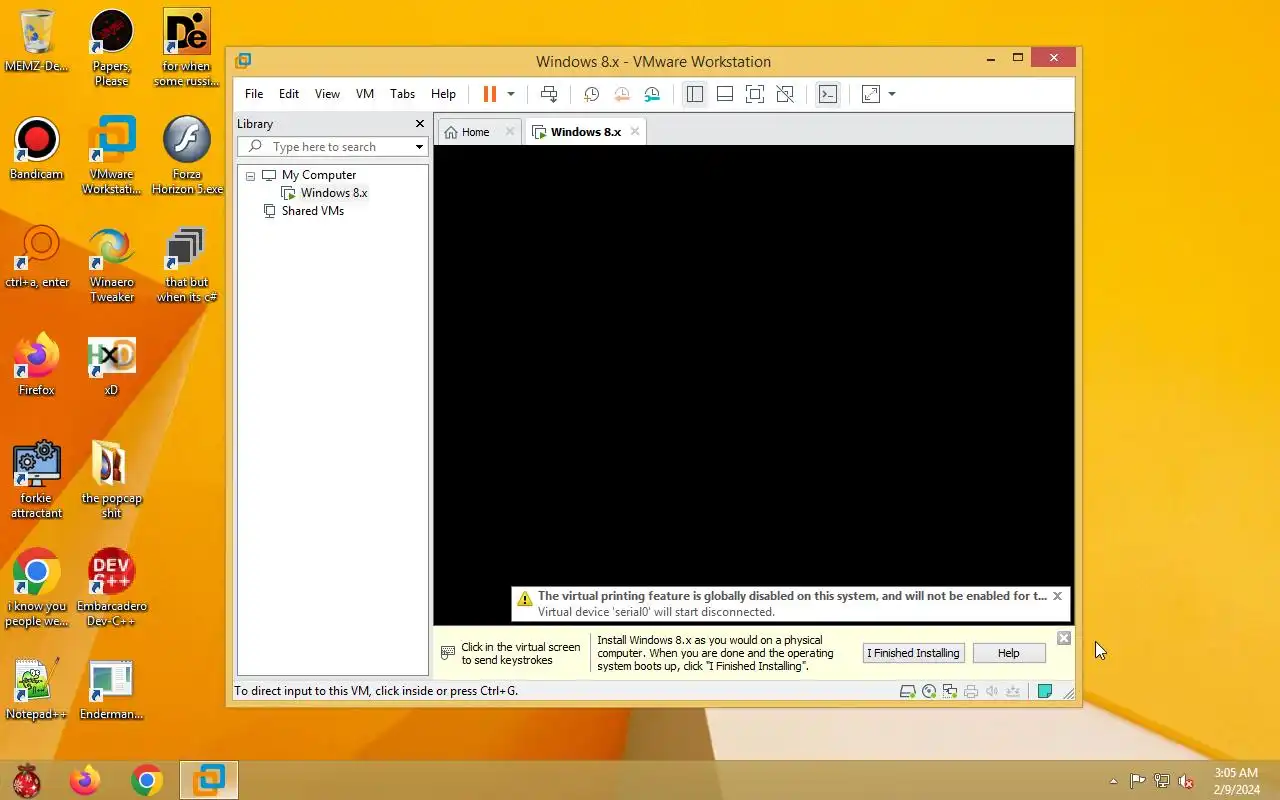The height and width of the screenshot is (800, 1280).
Task: Click the teal message log icon
Action: (x=1045, y=691)
